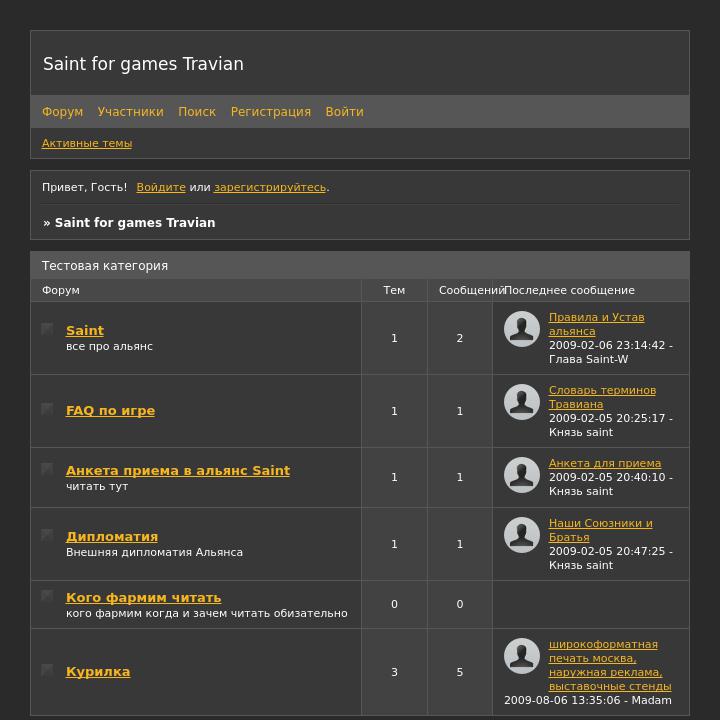Open the Регистрация page from navbar
Screen dimensions: 720x720
click(x=270, y=112)
